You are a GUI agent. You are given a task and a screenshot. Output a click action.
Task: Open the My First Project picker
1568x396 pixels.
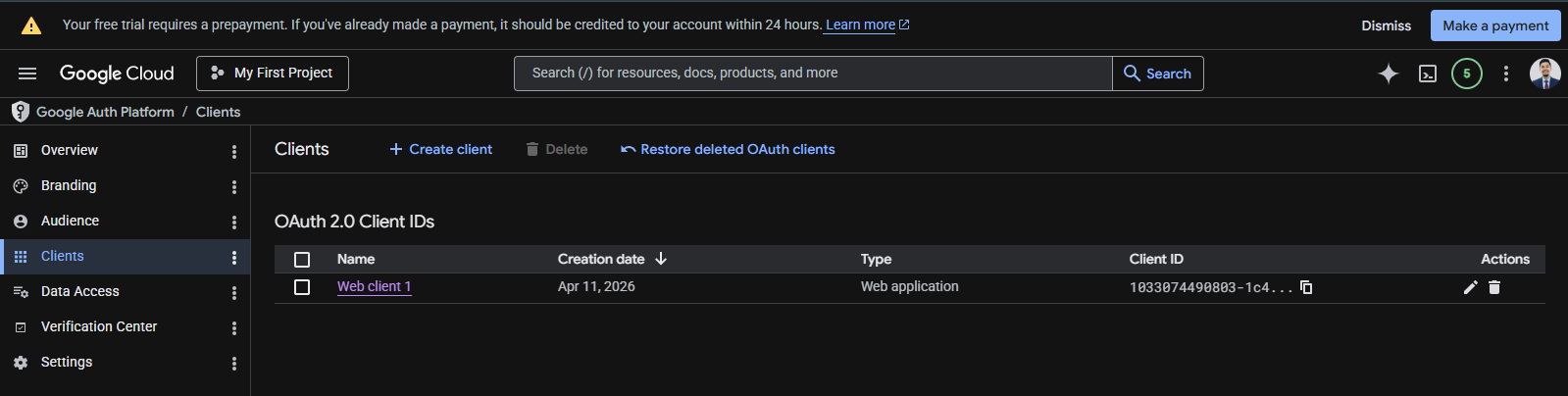(273, 74)
